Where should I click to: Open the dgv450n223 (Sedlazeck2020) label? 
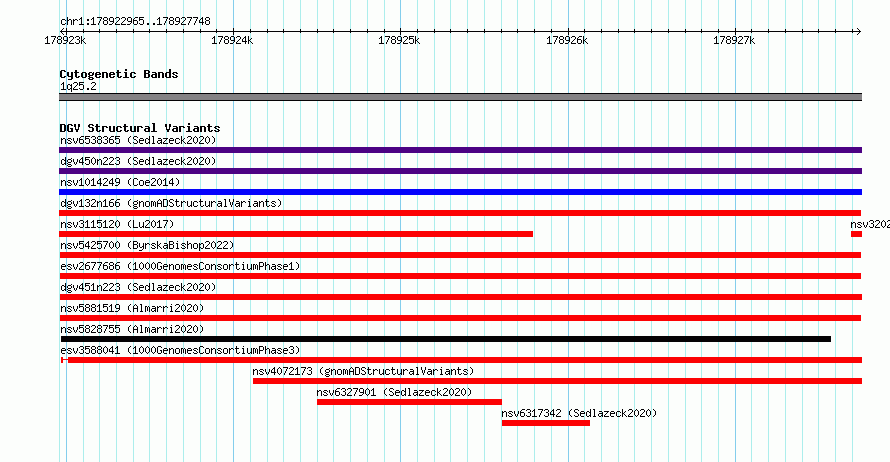coord(138,161)
